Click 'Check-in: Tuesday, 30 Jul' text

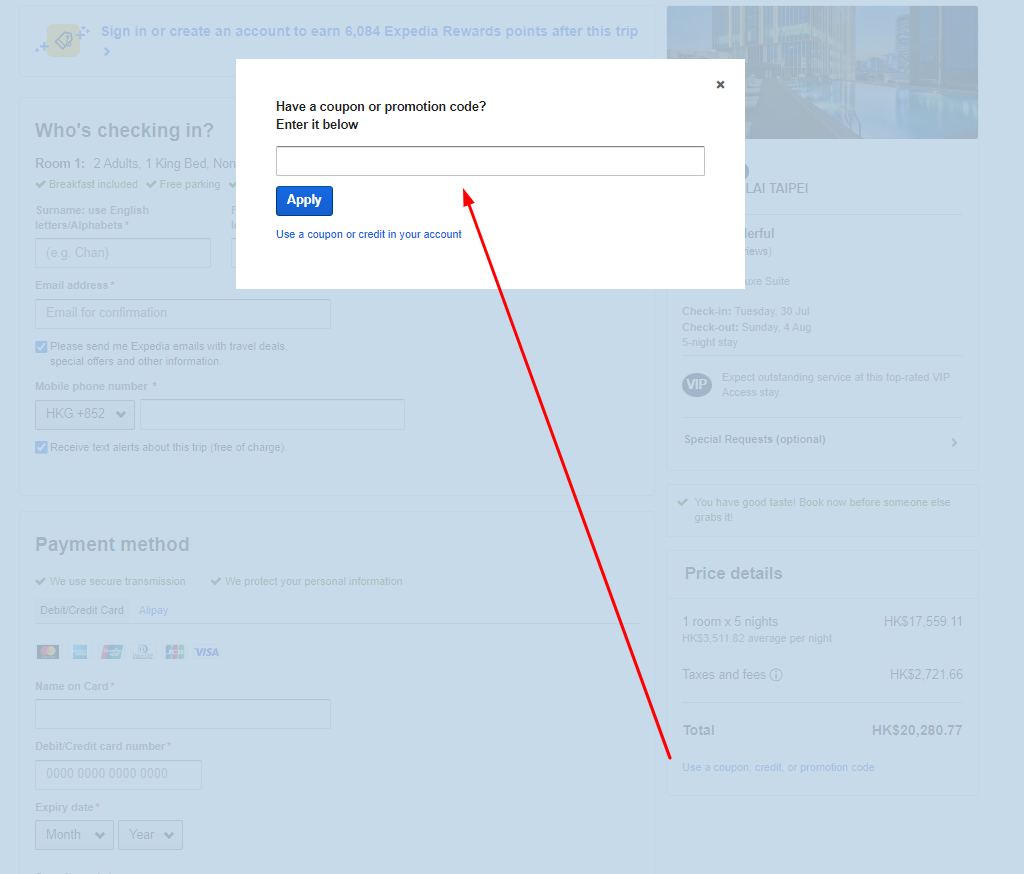click(746, 312)
